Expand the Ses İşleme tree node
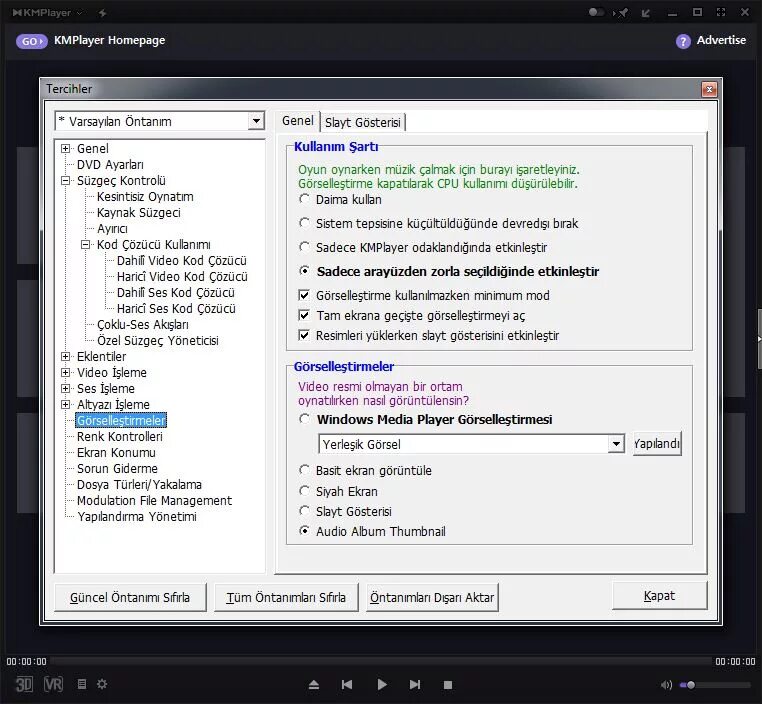This screenshot has height=704, width=762. pos(65,389)
